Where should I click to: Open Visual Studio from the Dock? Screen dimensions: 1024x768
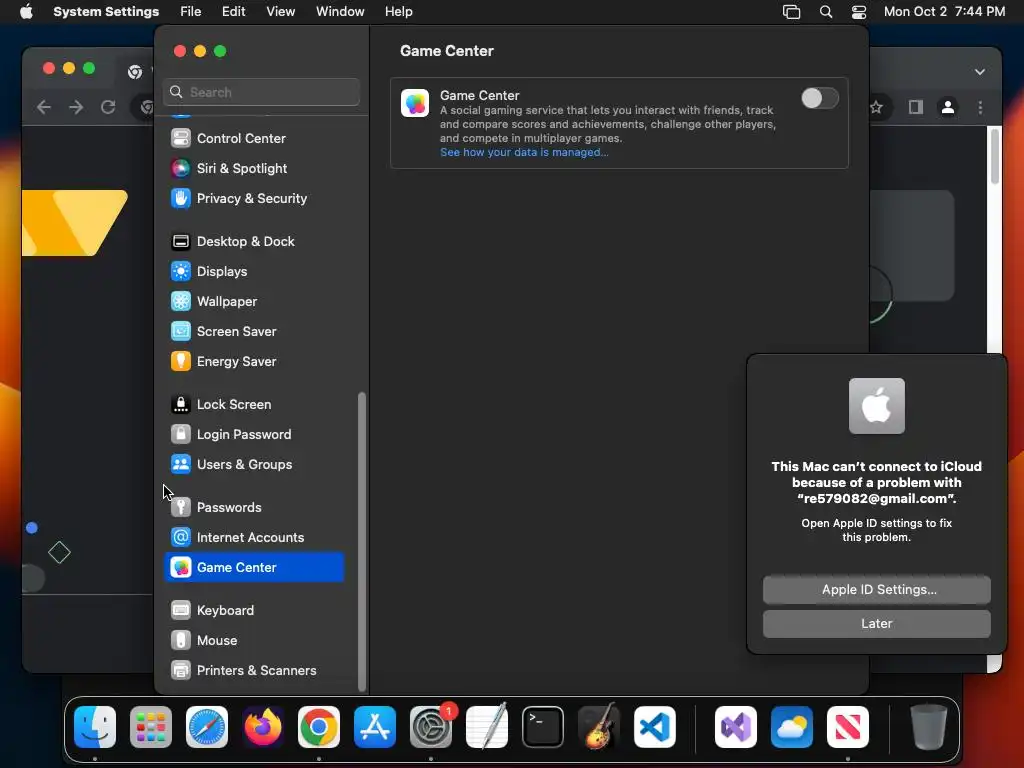click(x=736, y=727)
